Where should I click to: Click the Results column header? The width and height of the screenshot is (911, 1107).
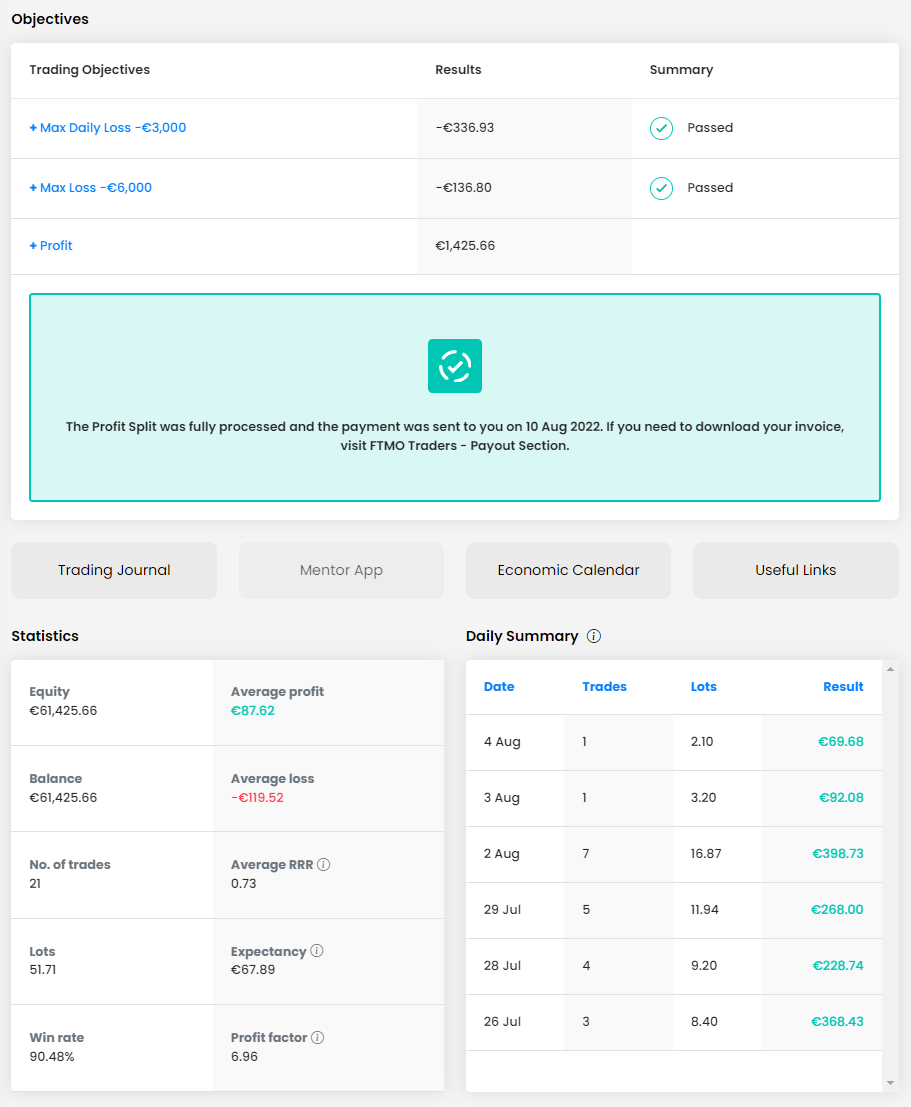pos(458,70)
